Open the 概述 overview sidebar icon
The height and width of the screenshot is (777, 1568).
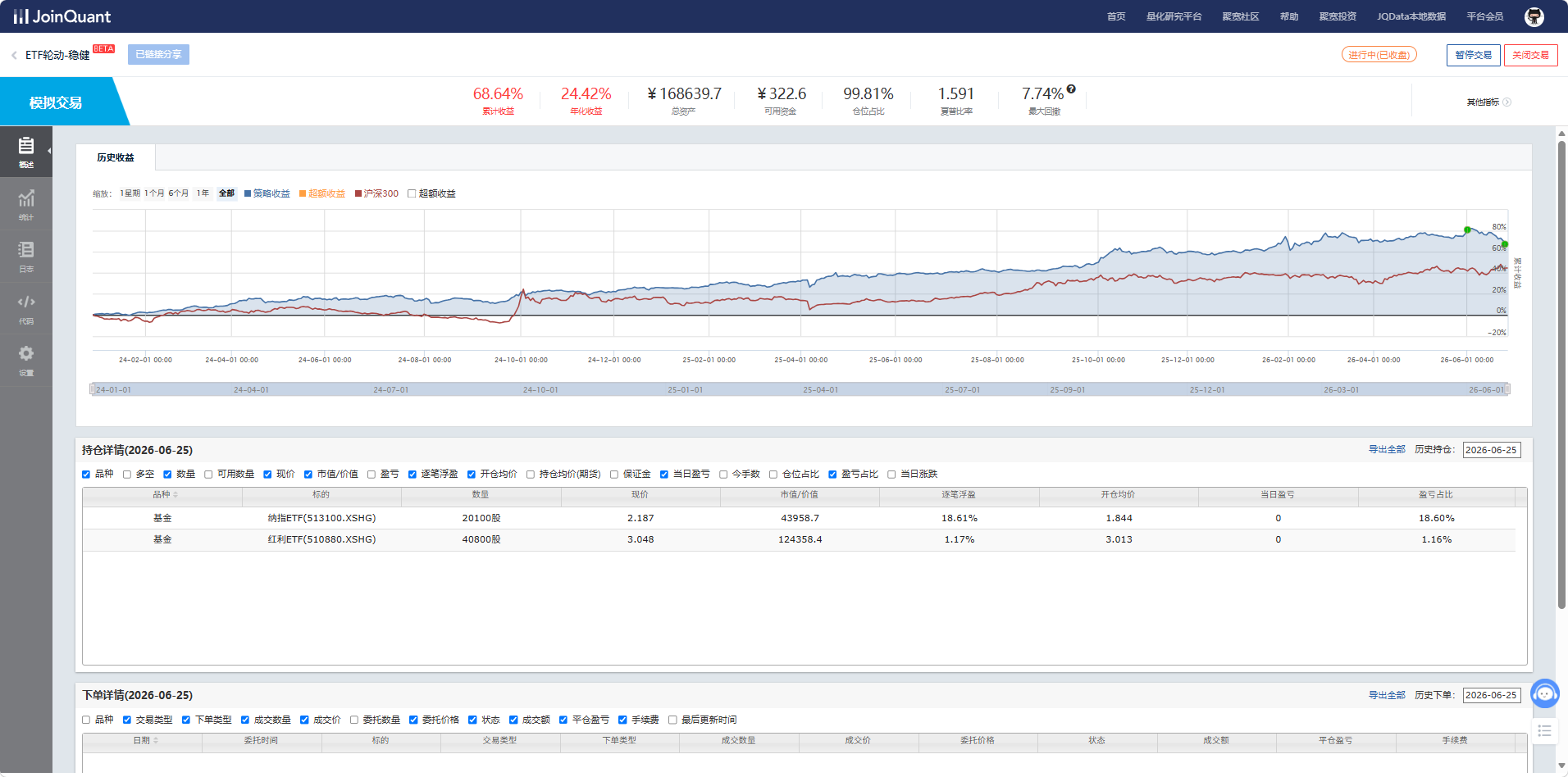click(26, 152)
